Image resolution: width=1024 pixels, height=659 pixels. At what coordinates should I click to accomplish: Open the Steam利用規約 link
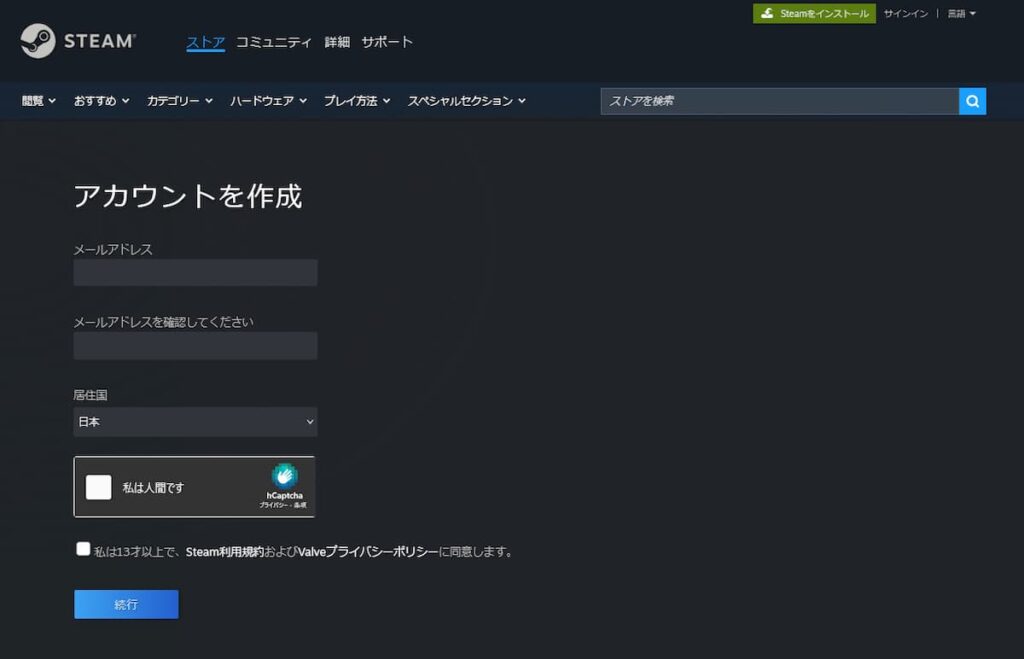pos(225,552)
